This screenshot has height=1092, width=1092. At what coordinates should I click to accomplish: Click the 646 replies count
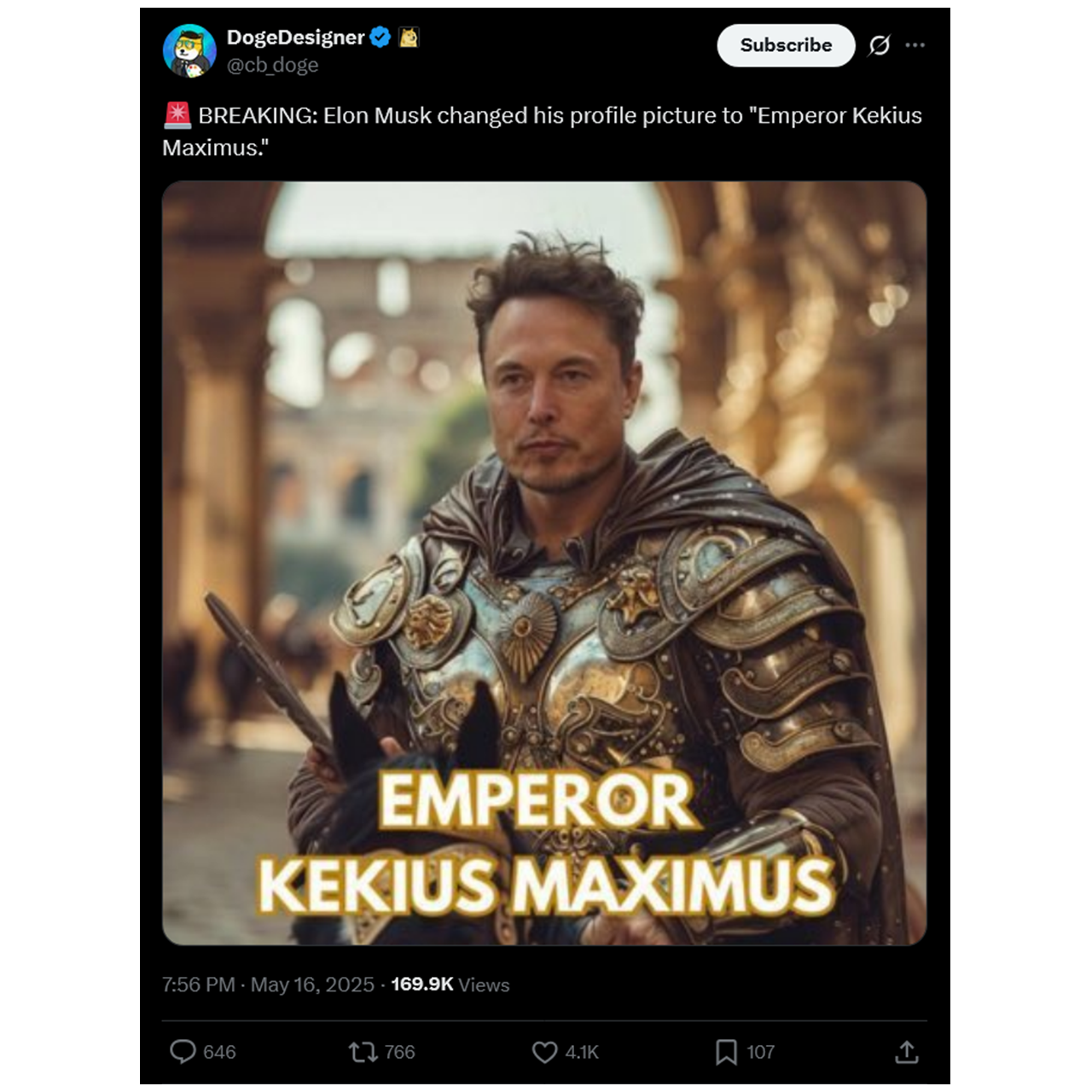pyautogui.click(x=219, y=1052)
